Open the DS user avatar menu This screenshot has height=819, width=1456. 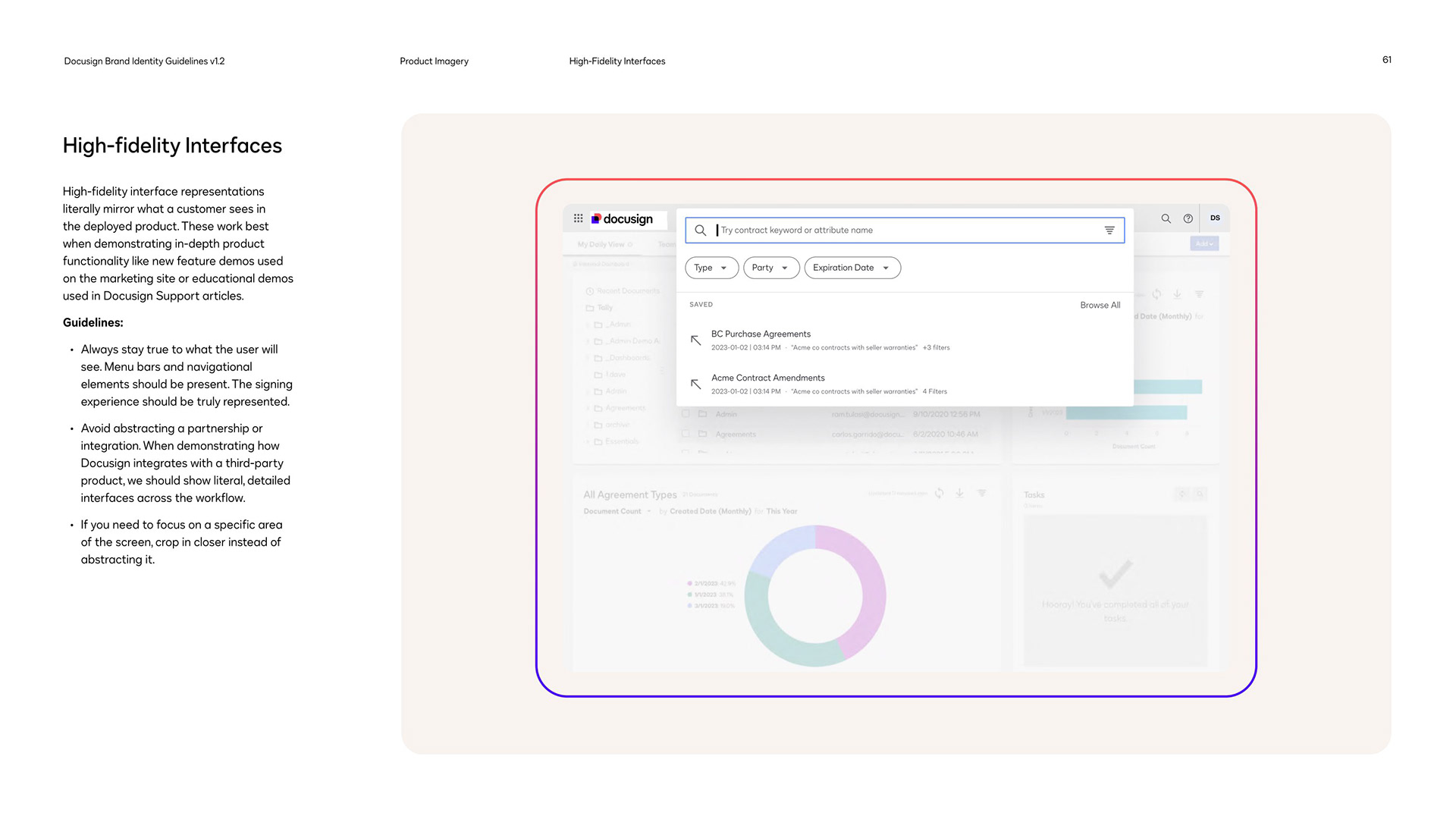point(1215,218)
